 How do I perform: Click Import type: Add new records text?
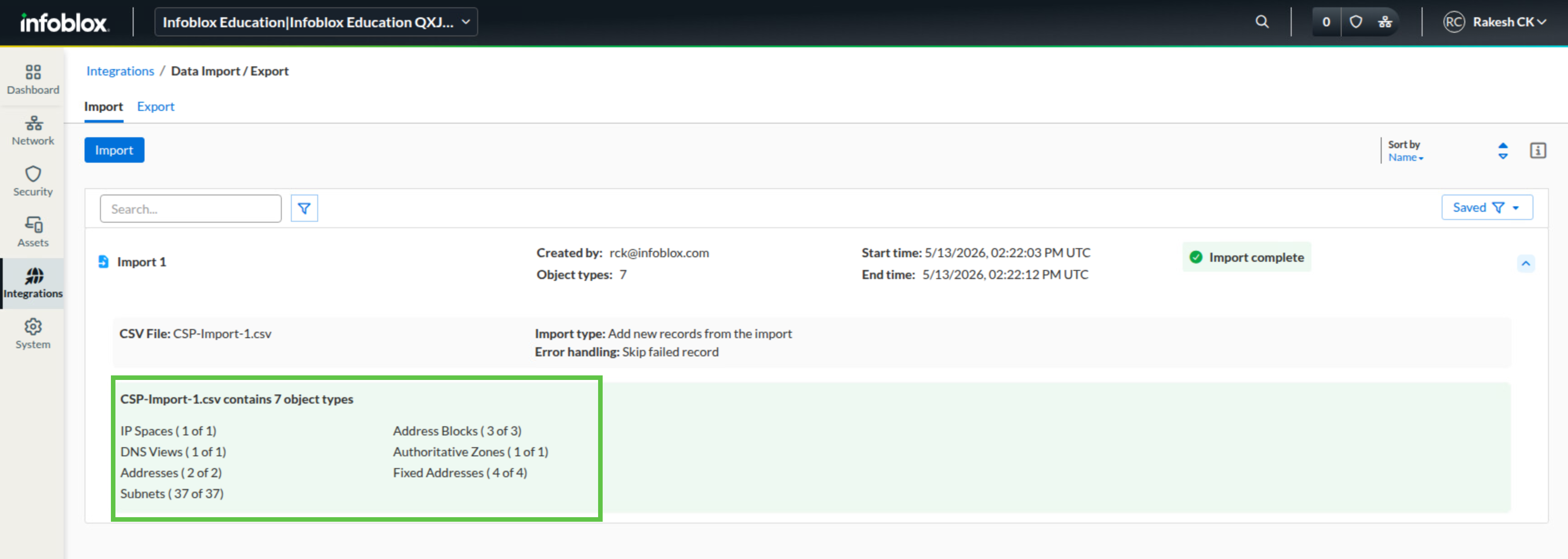pos(664,334)
